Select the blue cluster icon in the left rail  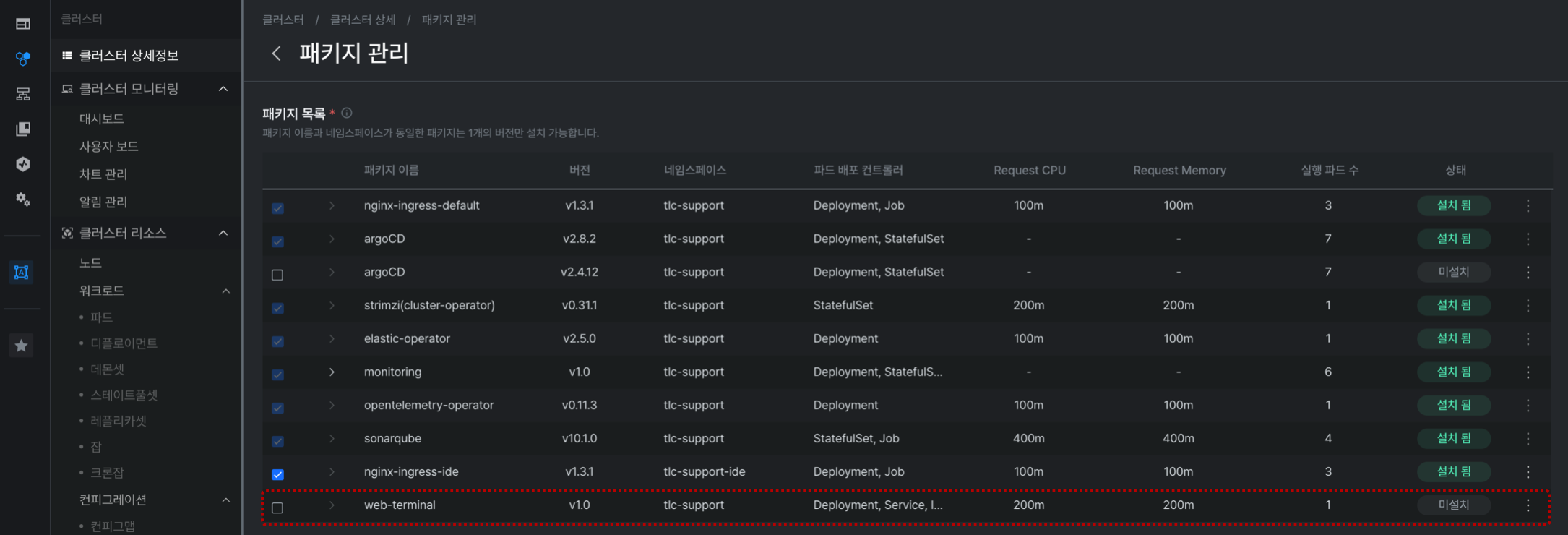click(23, 59)
